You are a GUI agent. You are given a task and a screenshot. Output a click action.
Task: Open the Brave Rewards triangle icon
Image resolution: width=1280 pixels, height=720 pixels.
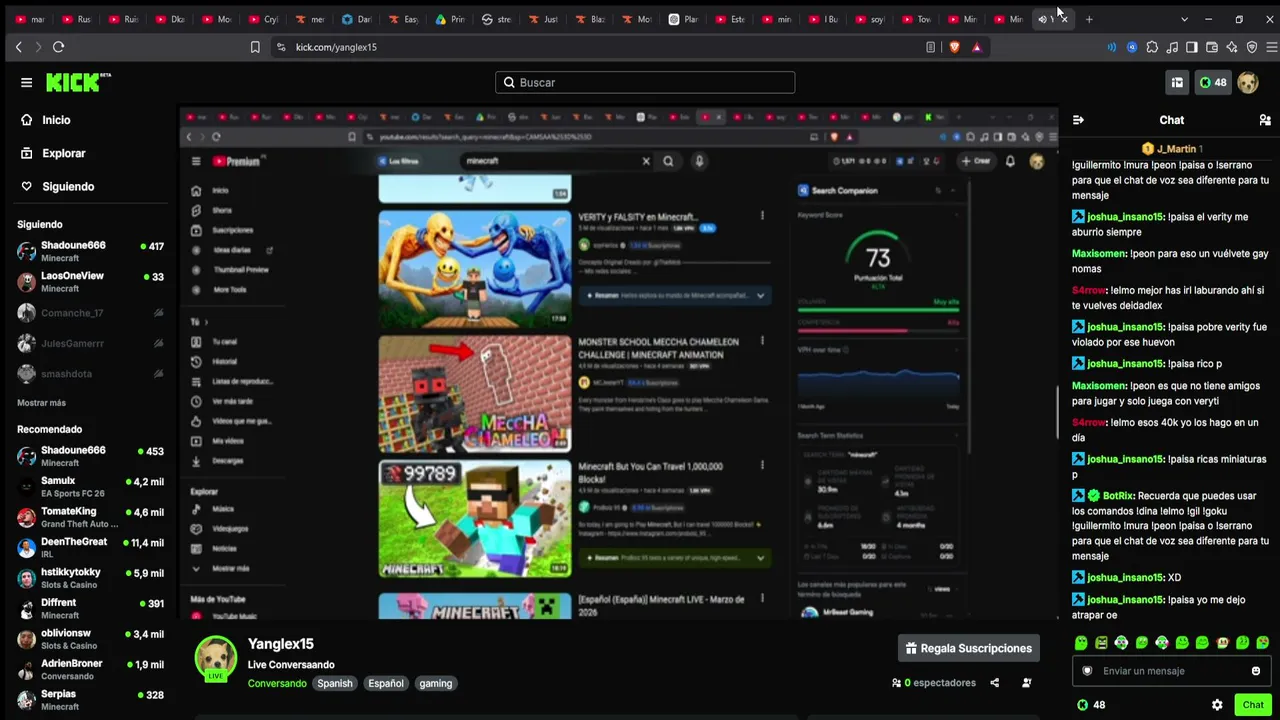977,47
